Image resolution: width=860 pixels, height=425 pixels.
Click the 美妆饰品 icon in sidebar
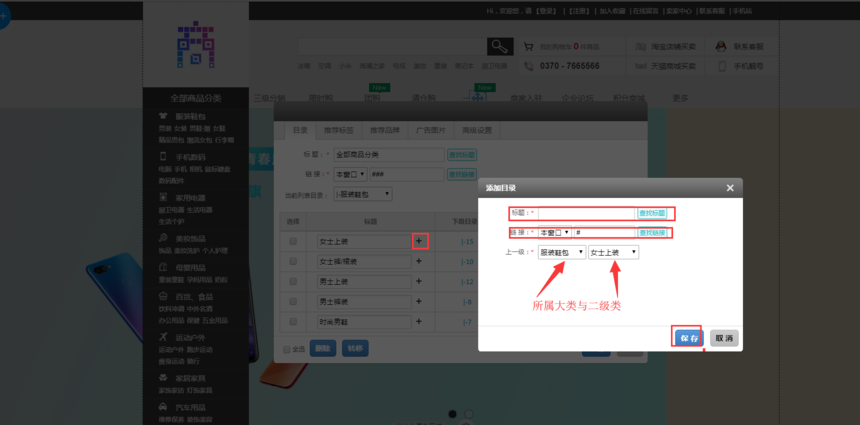click(163, 239)
